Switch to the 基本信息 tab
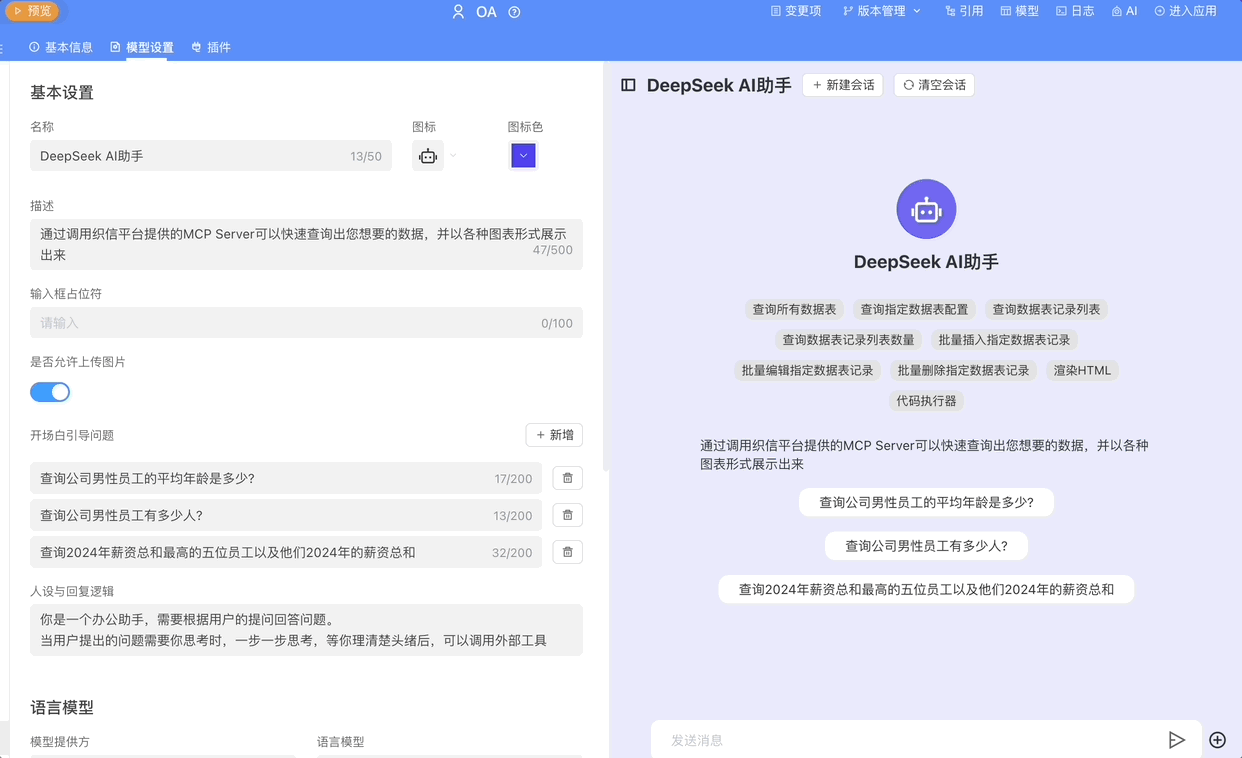Screen dimensions: 1242x758 (63, 46)
